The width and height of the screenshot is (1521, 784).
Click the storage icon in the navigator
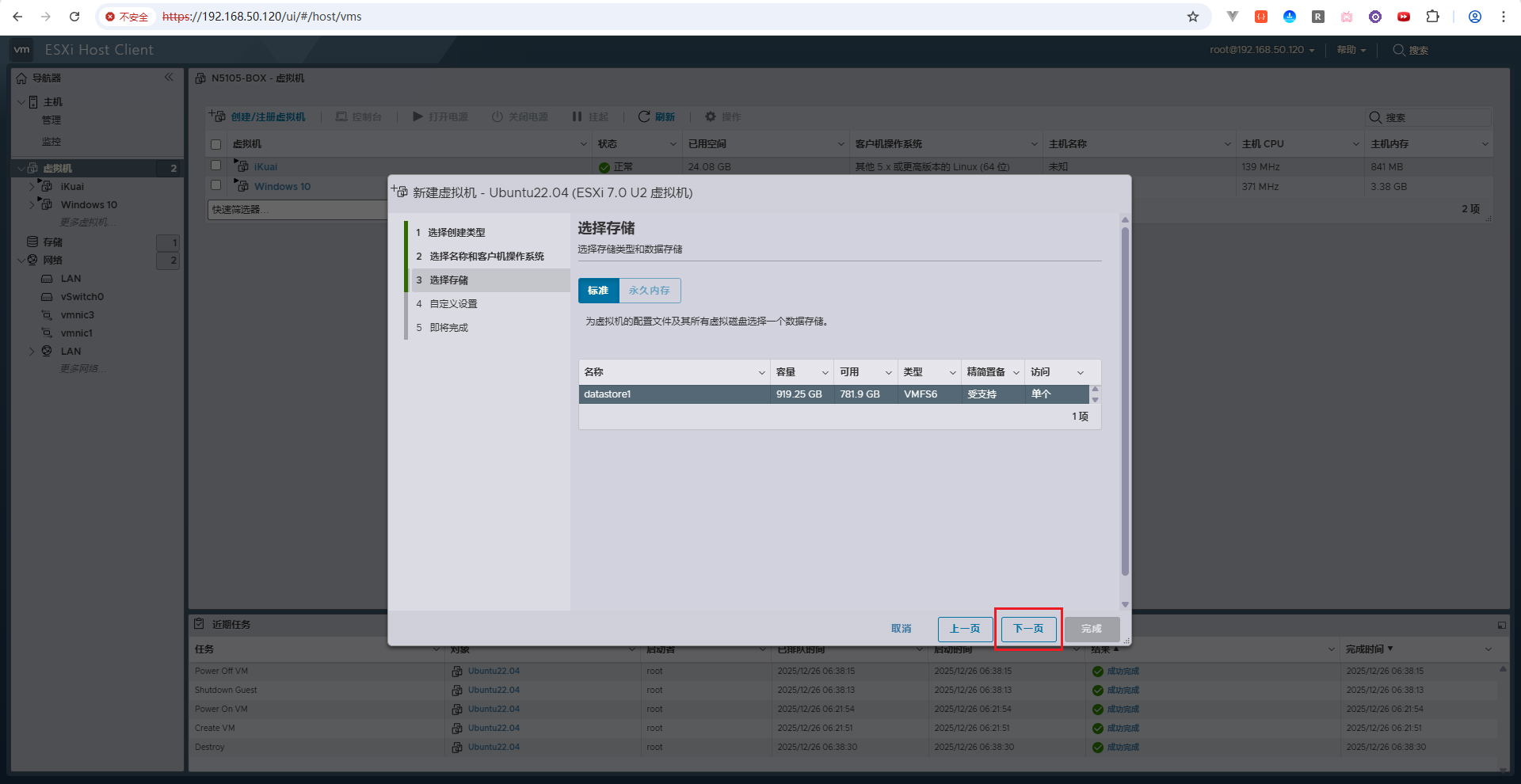(32, 242)
